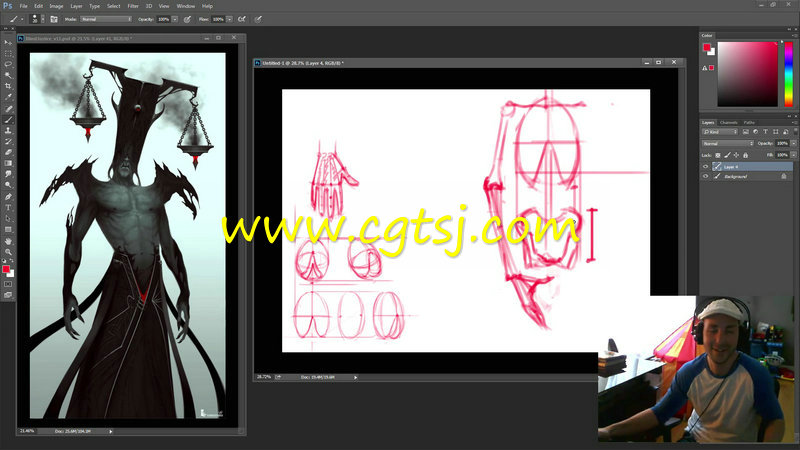Pick a shade in the color field
Viewport: 800px width, 450px height.
click(x=747, y=74)
